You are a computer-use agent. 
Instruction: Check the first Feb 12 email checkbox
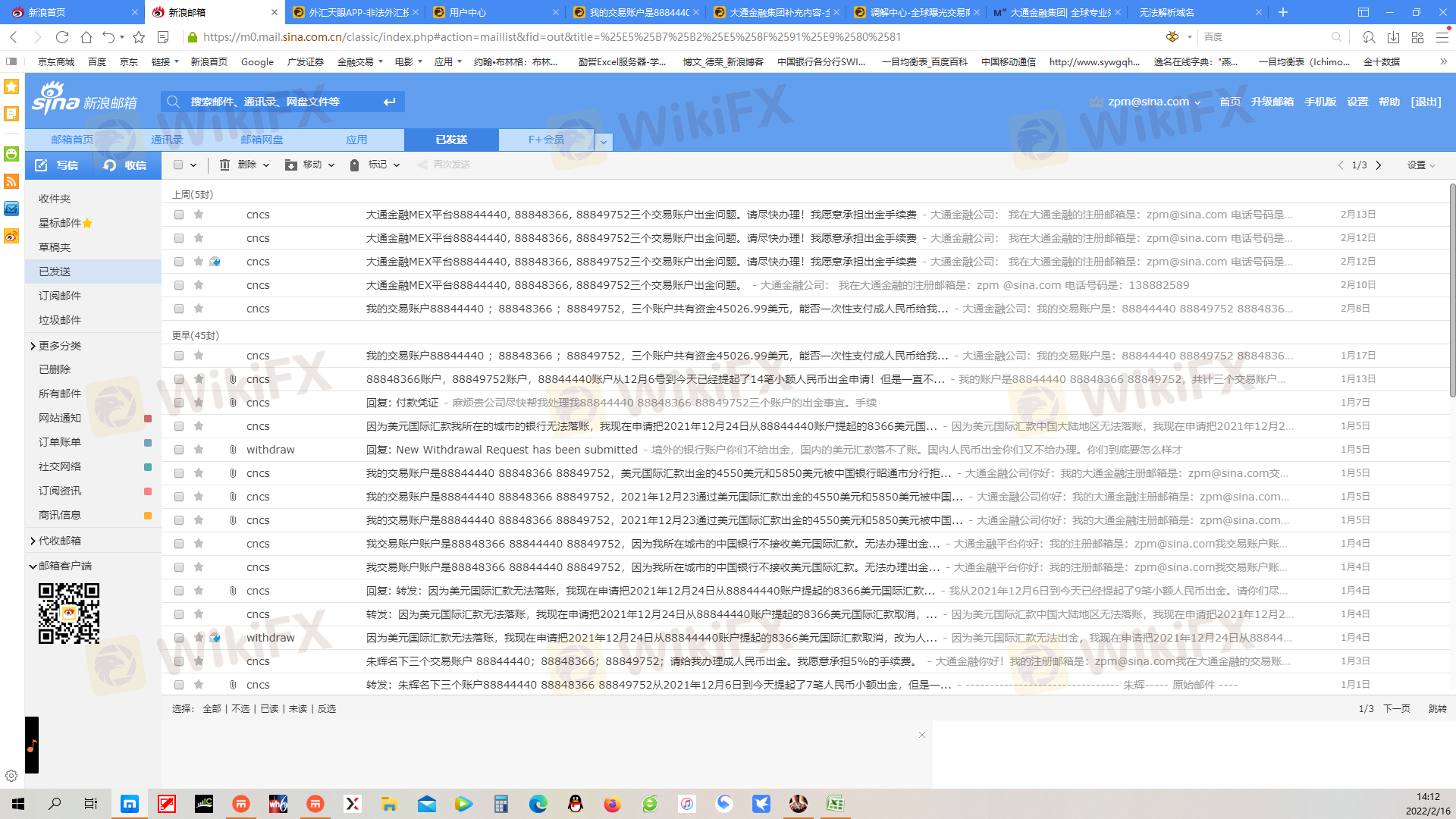[179, 238]
